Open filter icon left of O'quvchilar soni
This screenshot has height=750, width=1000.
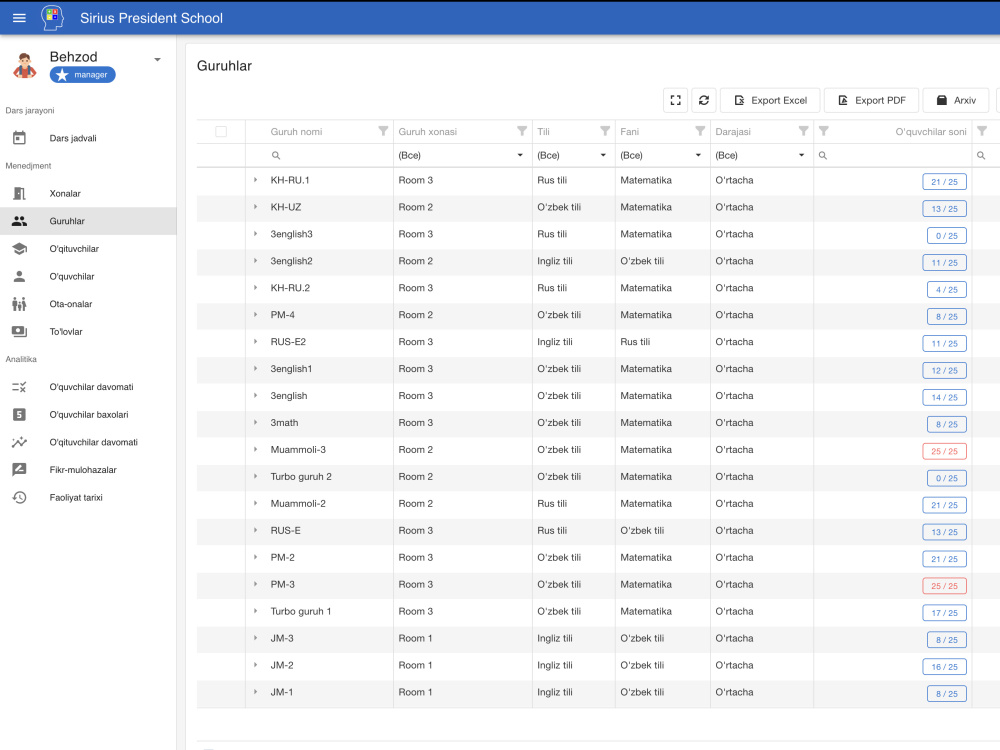pos(824,131)
